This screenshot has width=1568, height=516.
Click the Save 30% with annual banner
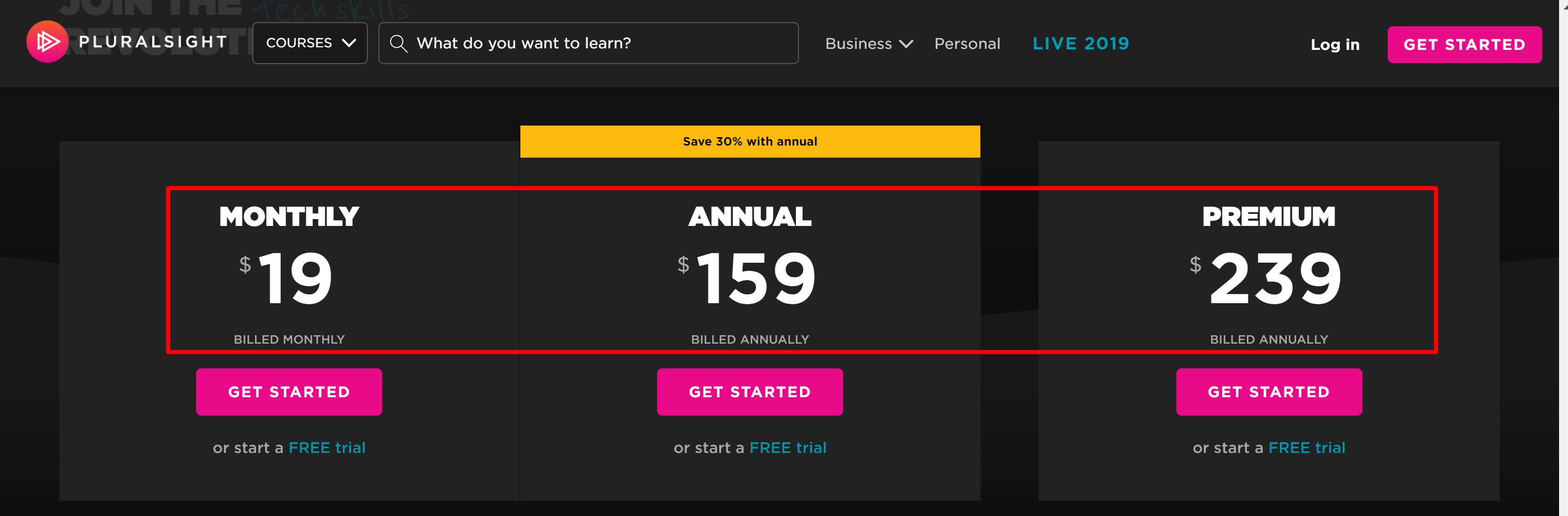(x=749, y=142)
